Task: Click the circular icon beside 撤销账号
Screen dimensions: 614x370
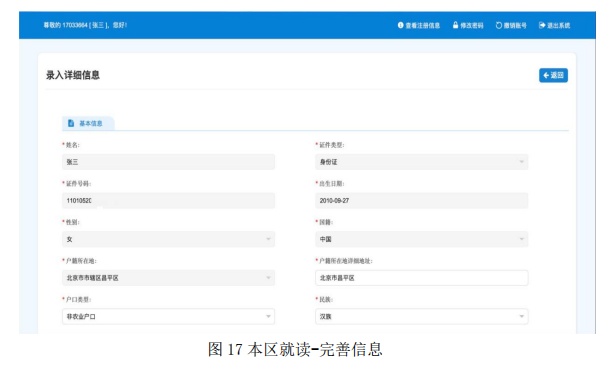Action: point(498,25)
